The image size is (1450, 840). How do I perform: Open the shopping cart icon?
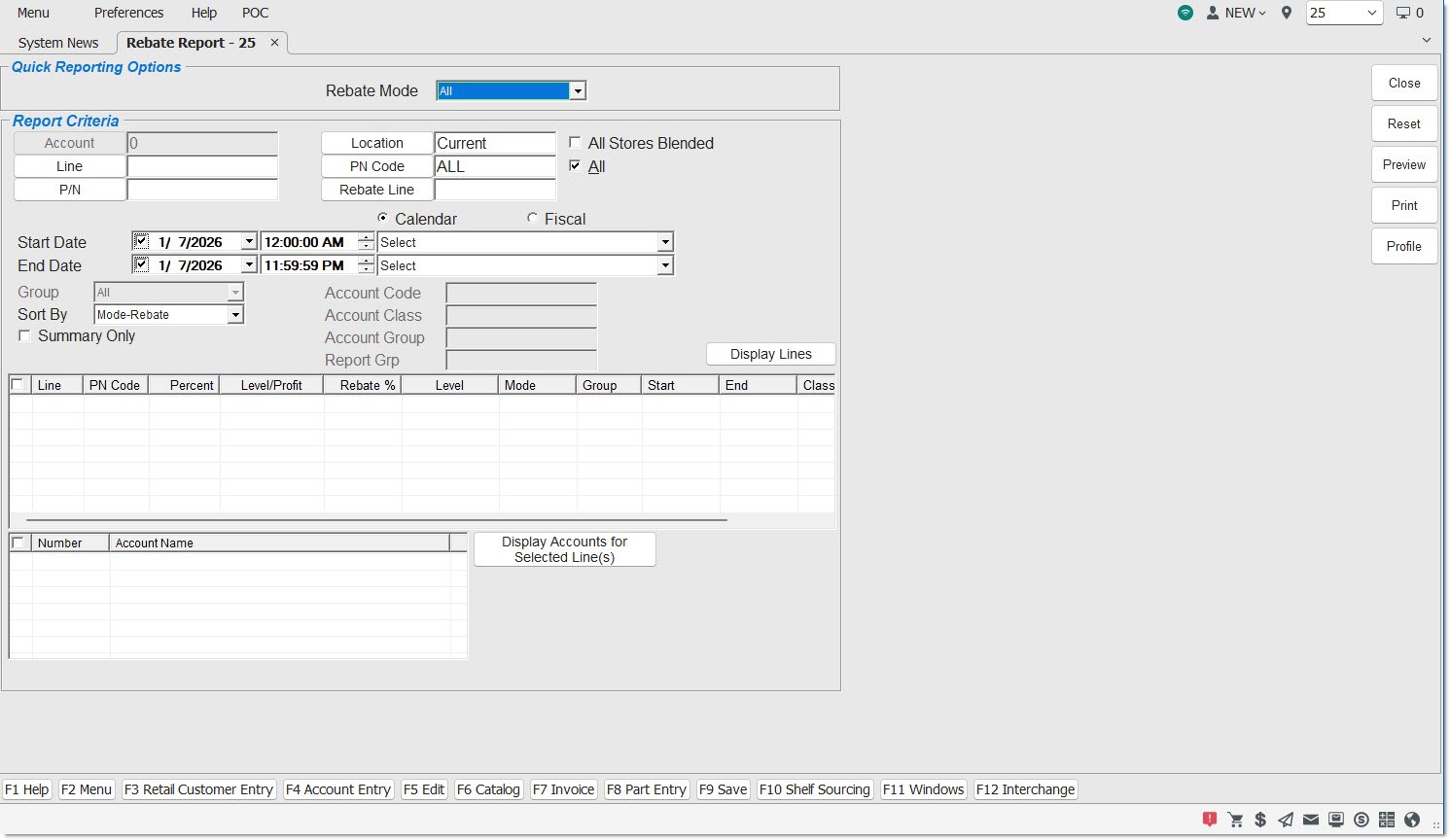point(1235,820)
